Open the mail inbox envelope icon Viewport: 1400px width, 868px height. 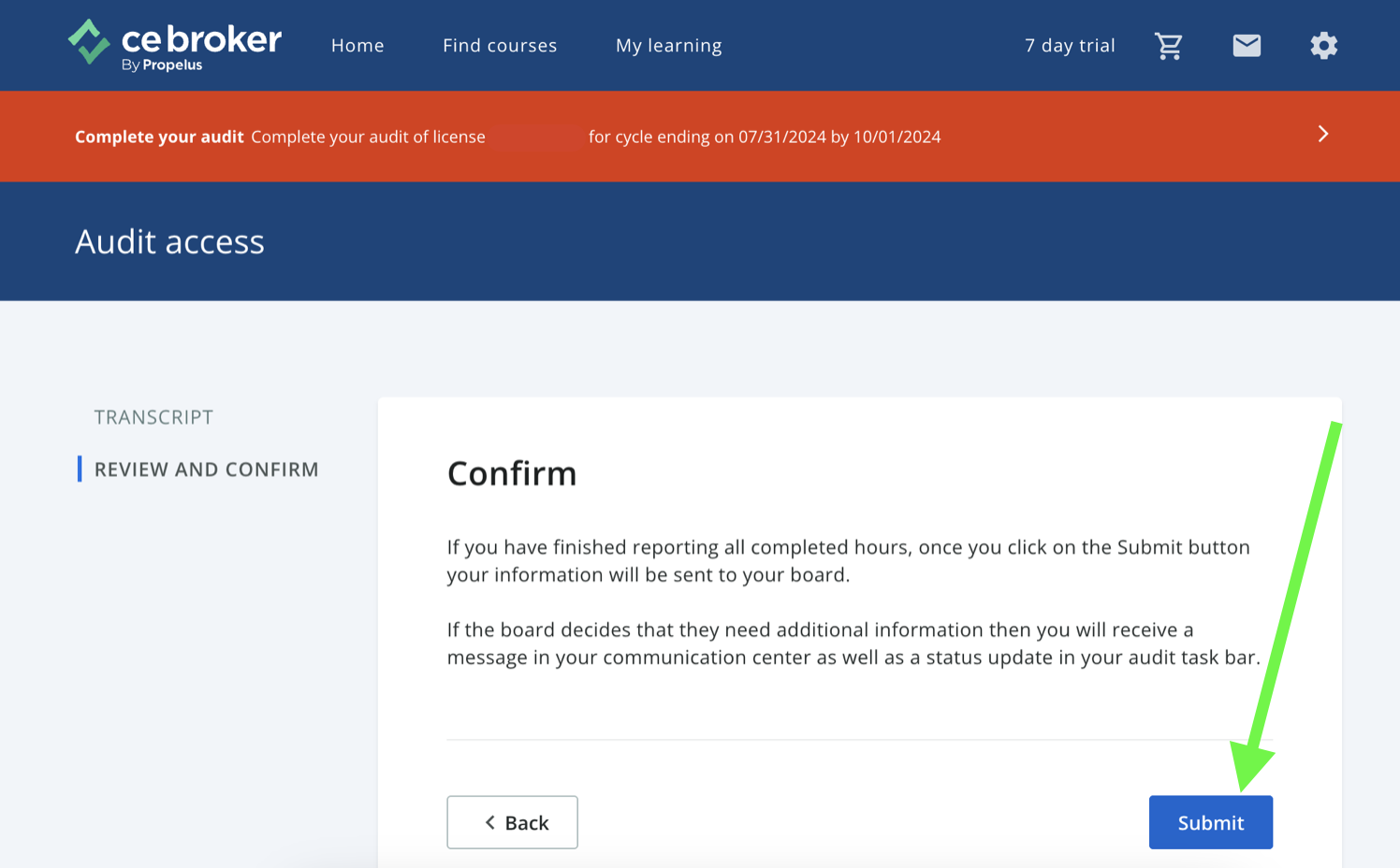pyautogui.click(x=1247, y=46)
